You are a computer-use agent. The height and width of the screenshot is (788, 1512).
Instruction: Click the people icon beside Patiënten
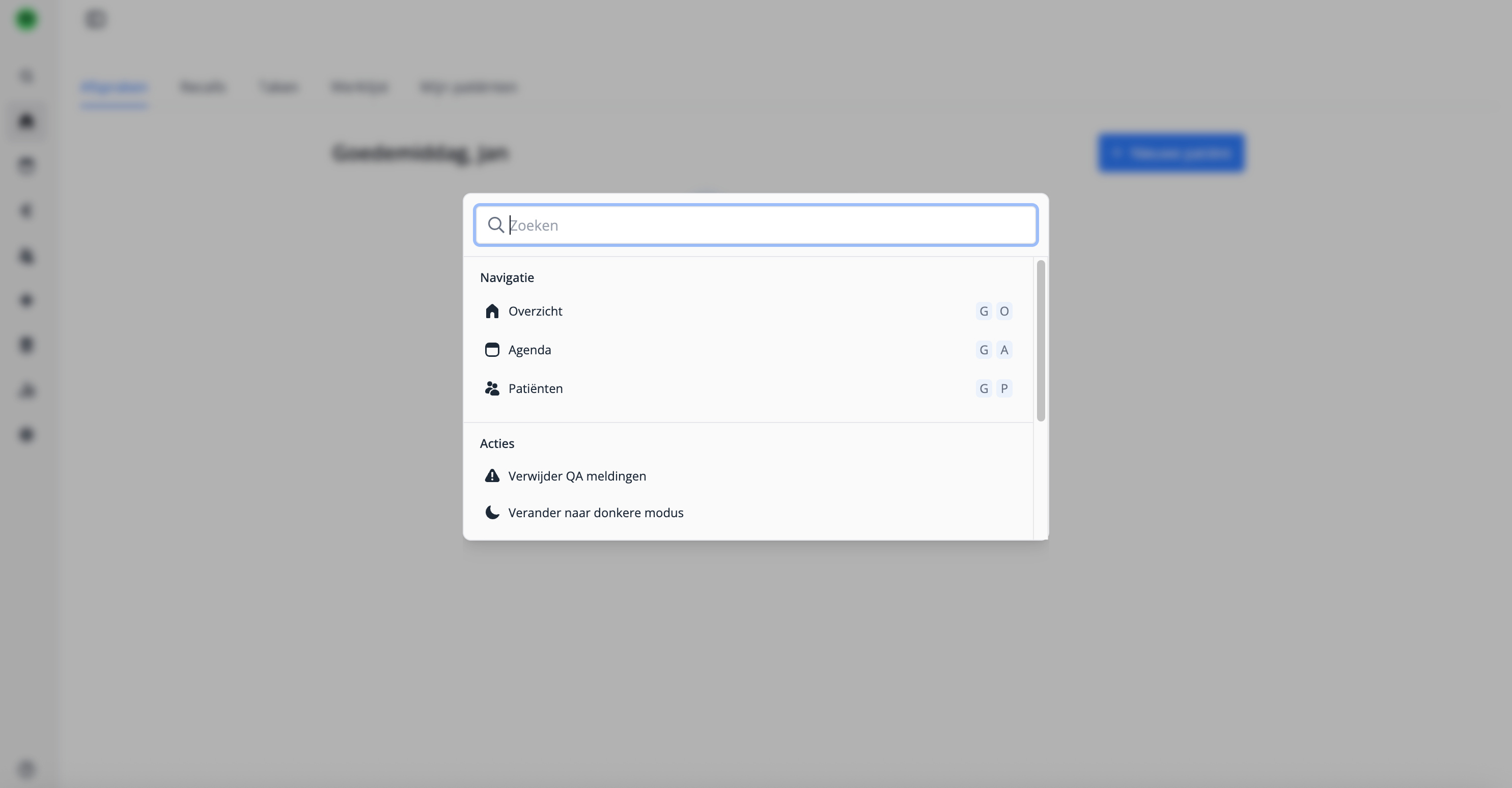(x=492, y=388)
